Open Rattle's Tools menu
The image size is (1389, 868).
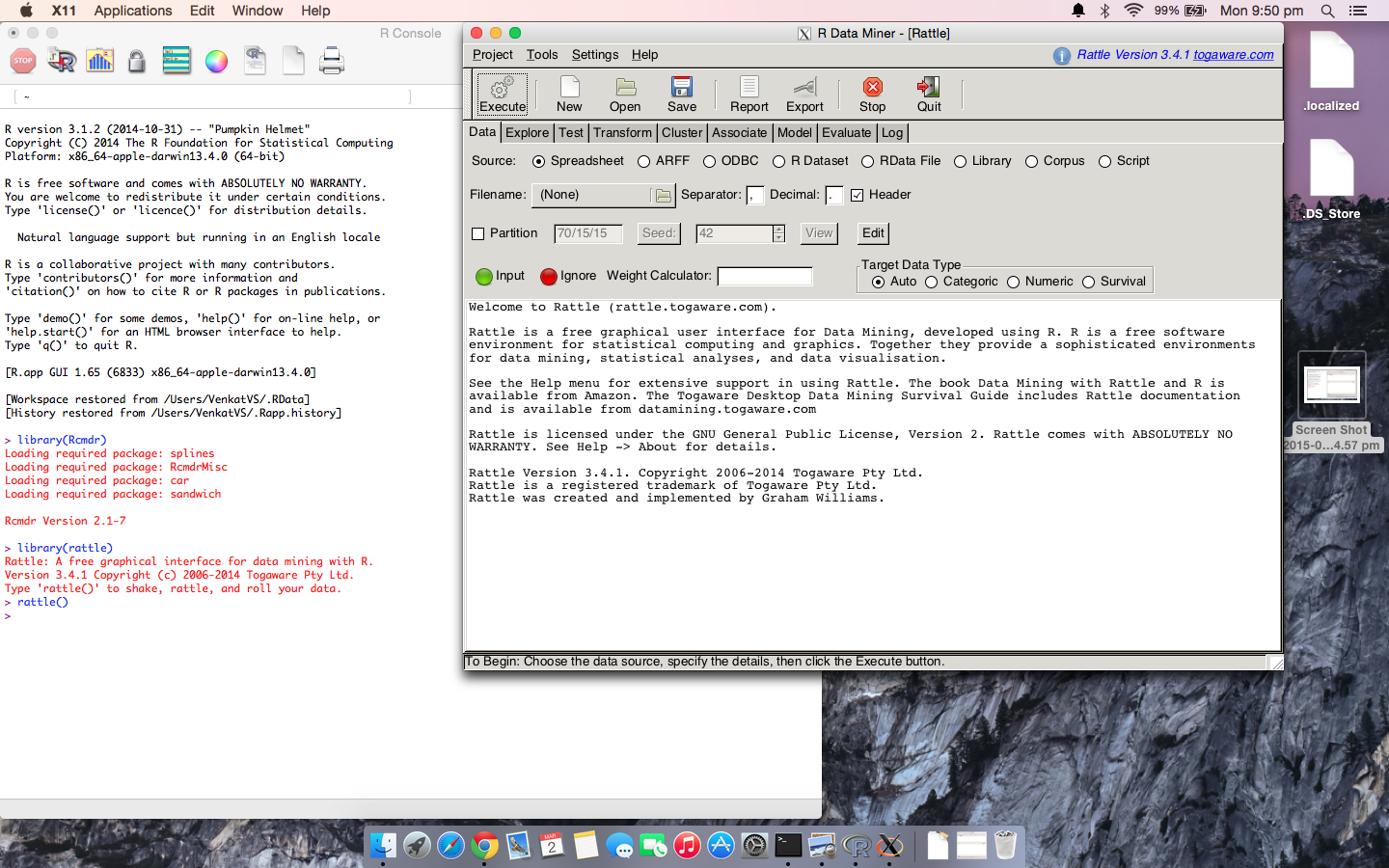click(x=542, y=55)
